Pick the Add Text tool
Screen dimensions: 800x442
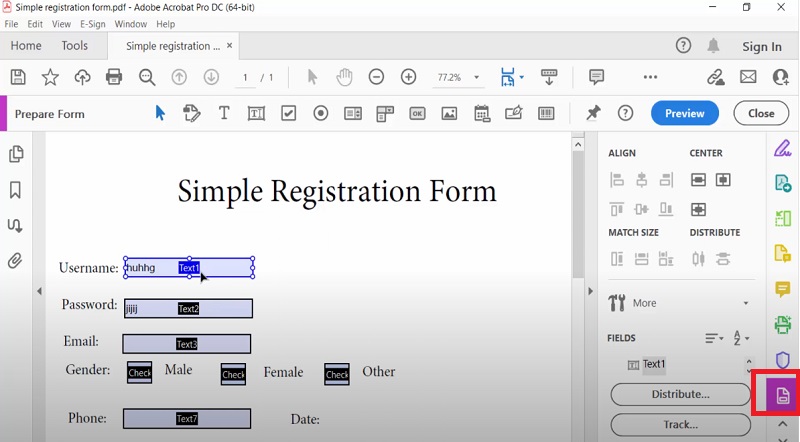coord(224,113)
